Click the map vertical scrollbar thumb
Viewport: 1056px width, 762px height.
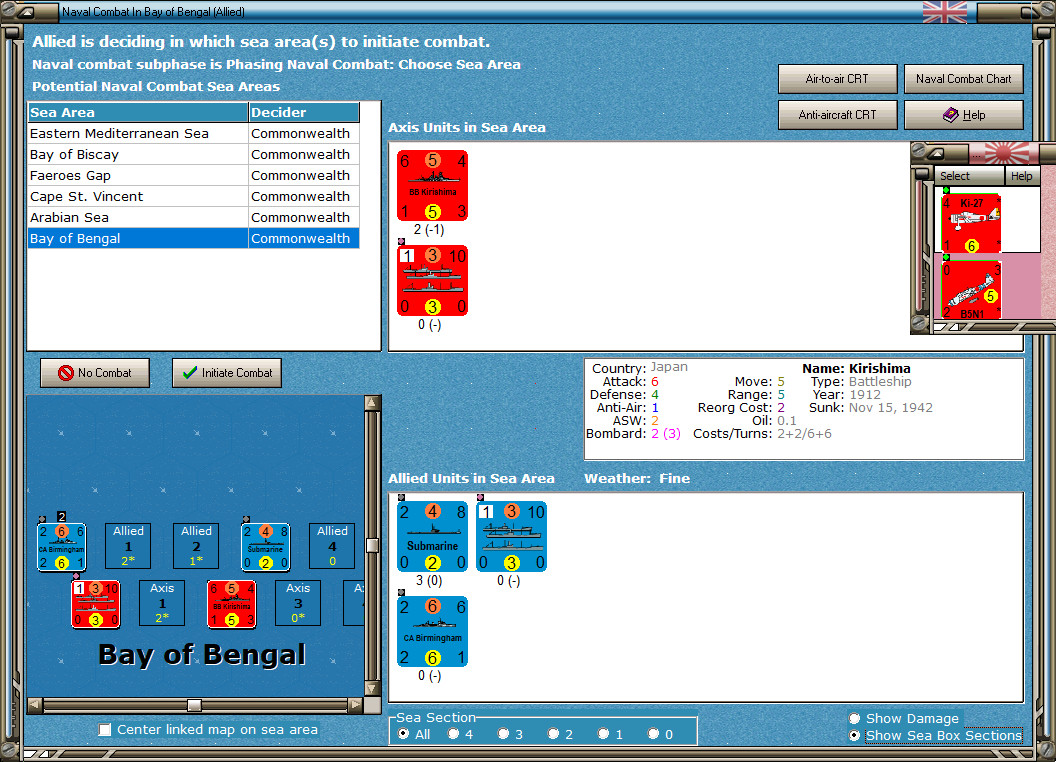pyautogui.click(x=372, y=545)
